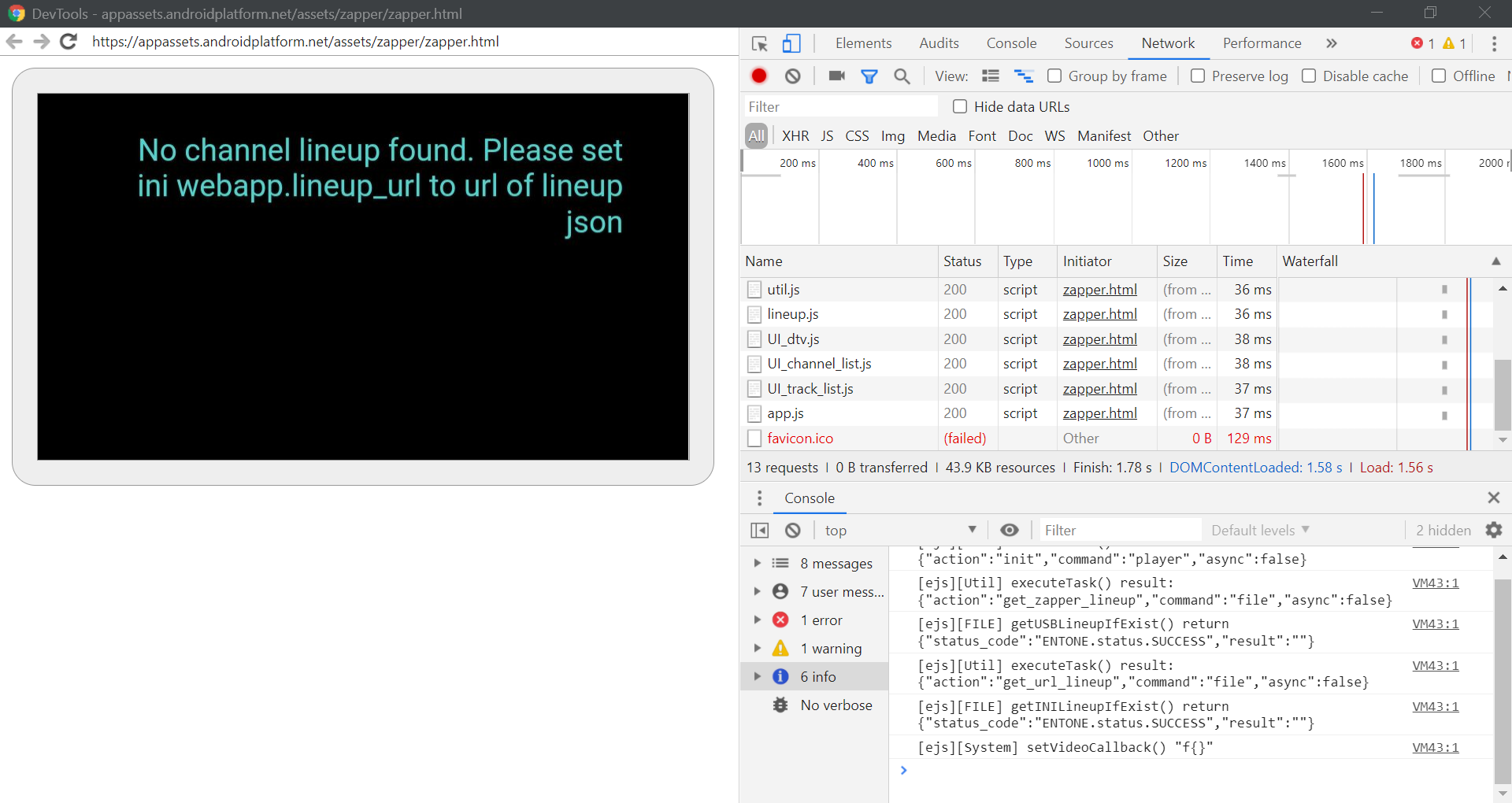The image size is (1512, 803).
Task: Open VM43:1 link beside setVideoCallback message
Action: [1435, 748]
